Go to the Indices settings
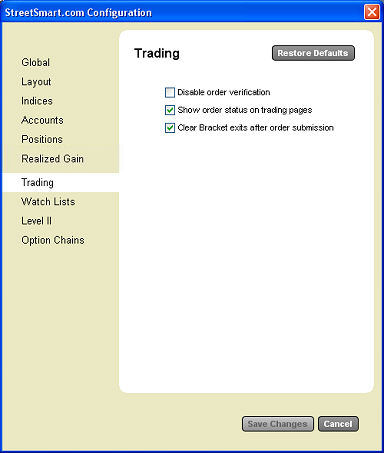384x453 pixels. pos(37,101)
